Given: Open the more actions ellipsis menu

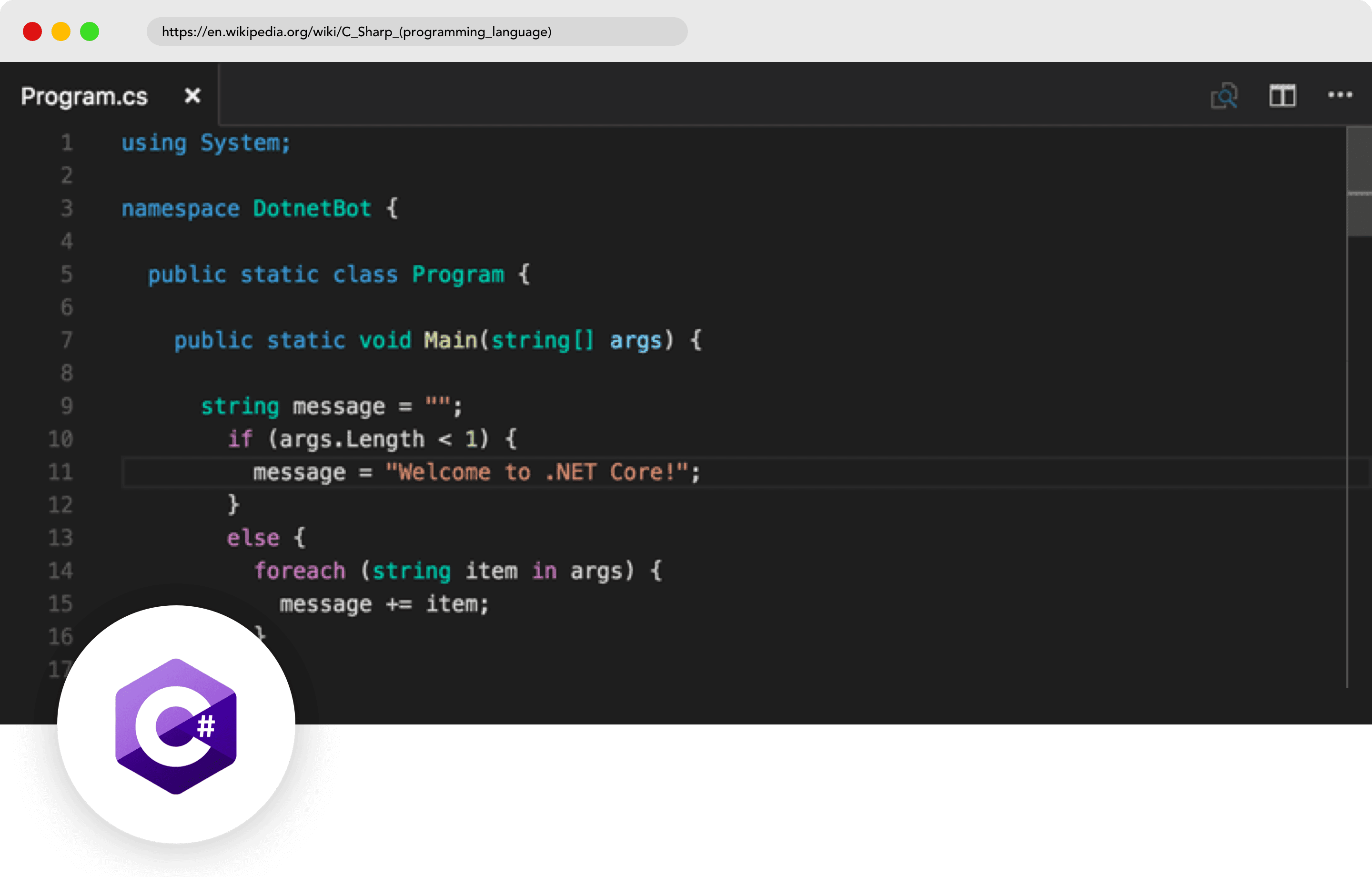Looking at the screenshot, I should [x=1340, y=95].
